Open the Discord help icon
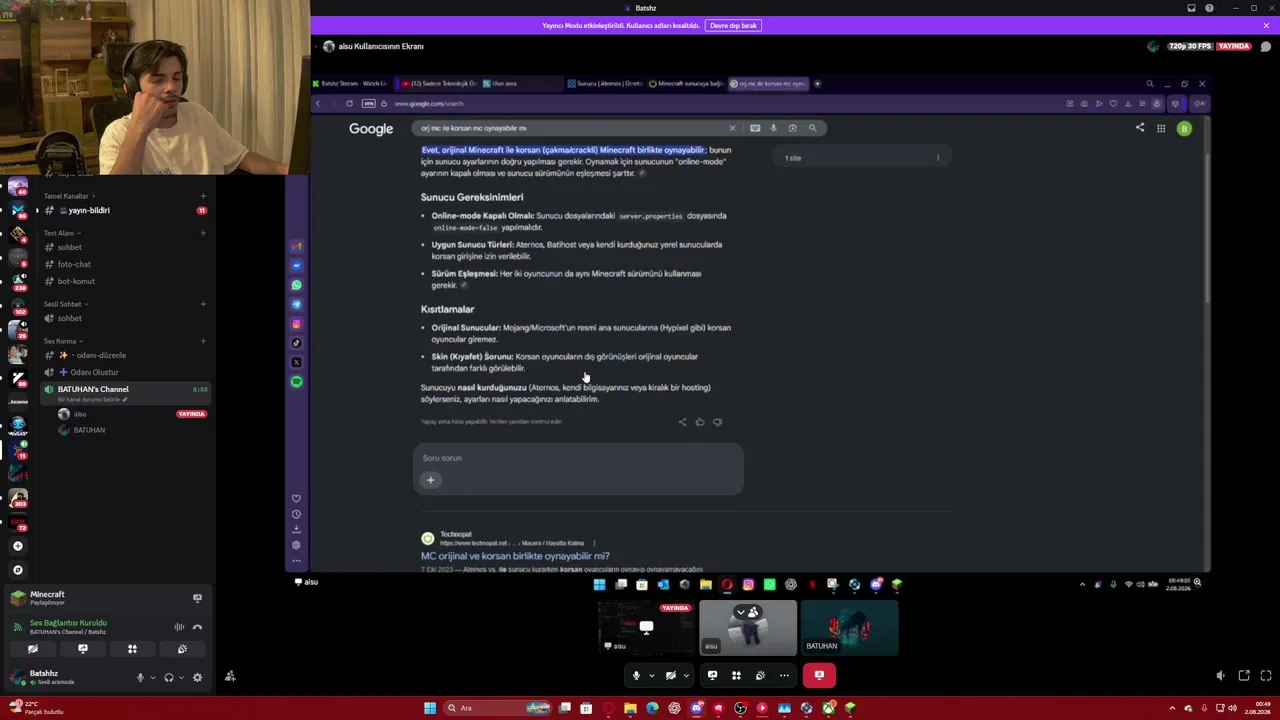This screenshot has width=1280, height=720. tap(1209, 8)
